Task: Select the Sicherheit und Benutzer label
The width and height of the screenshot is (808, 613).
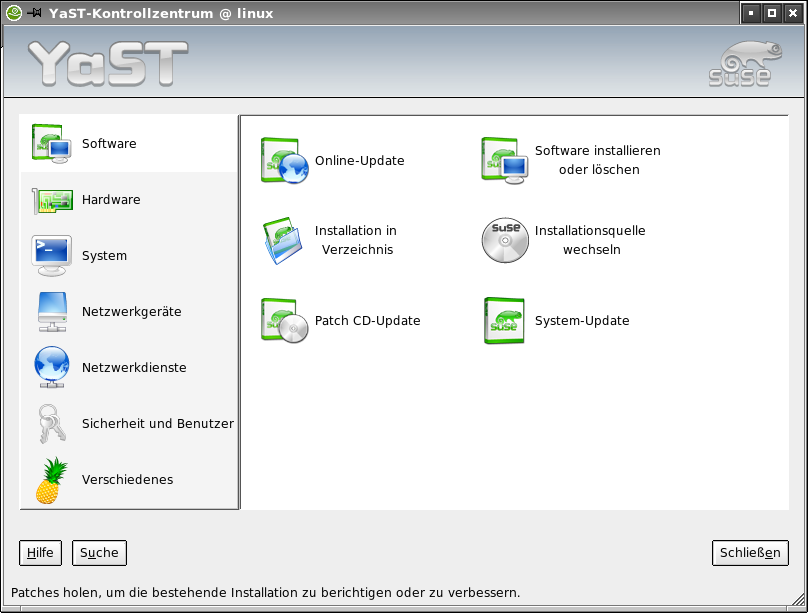Action: (x=158, y=423)
